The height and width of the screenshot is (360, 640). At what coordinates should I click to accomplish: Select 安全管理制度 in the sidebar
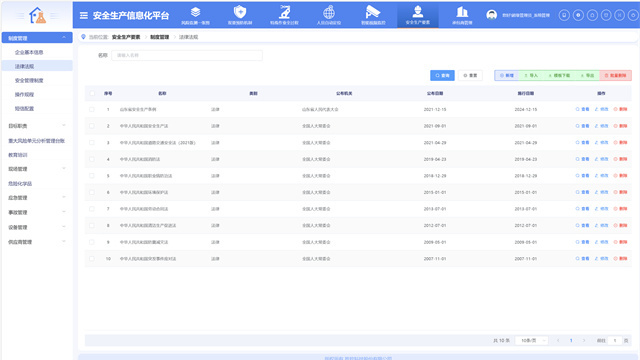coord(29,80)
